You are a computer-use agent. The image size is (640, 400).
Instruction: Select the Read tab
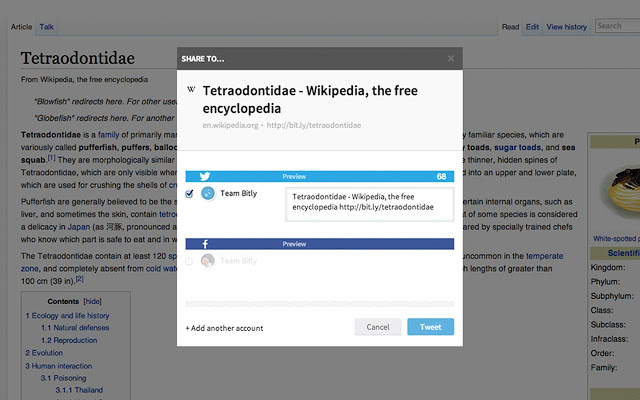click(510, 27)
